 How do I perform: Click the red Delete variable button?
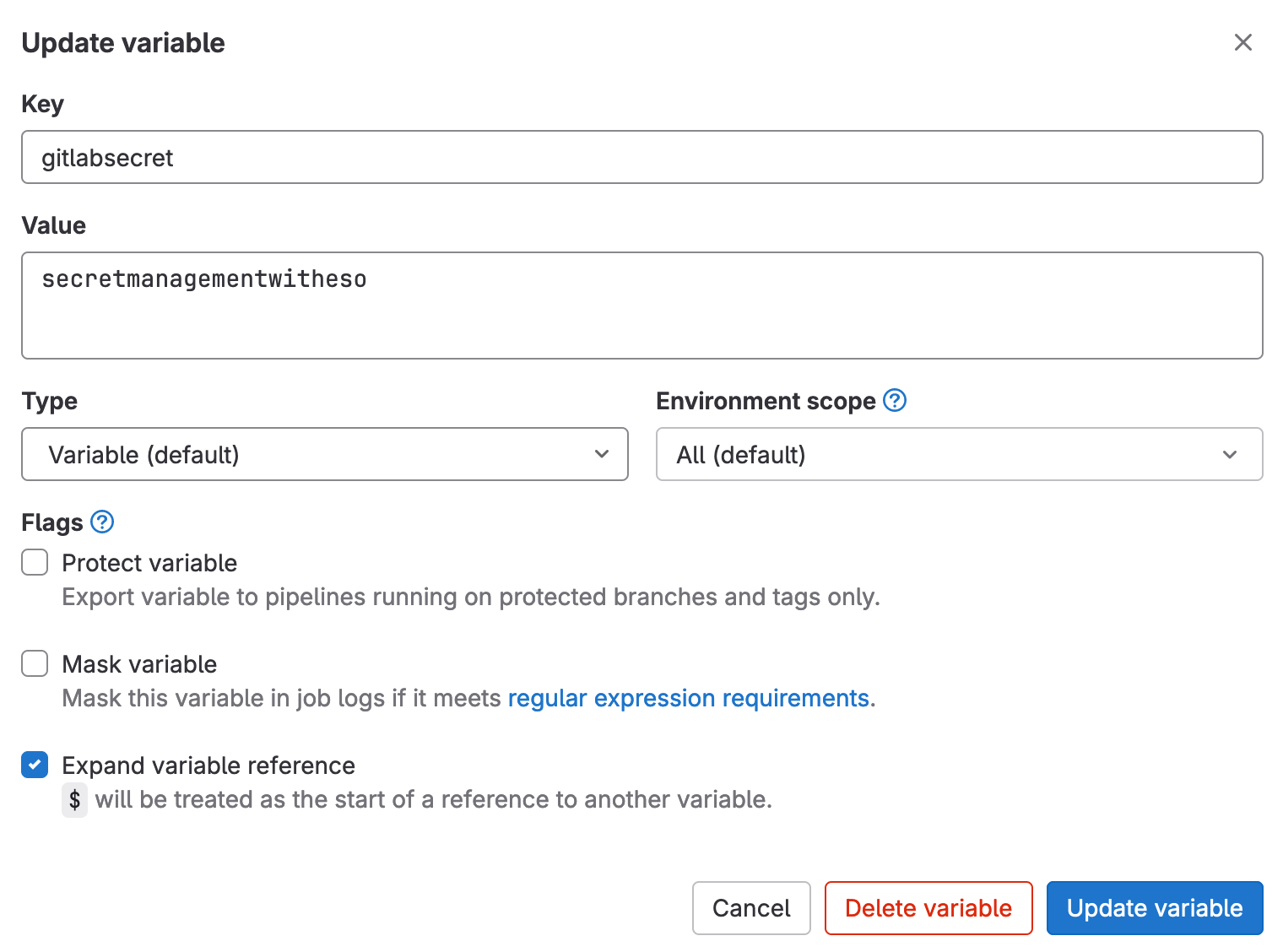click(x=928, y=908)
